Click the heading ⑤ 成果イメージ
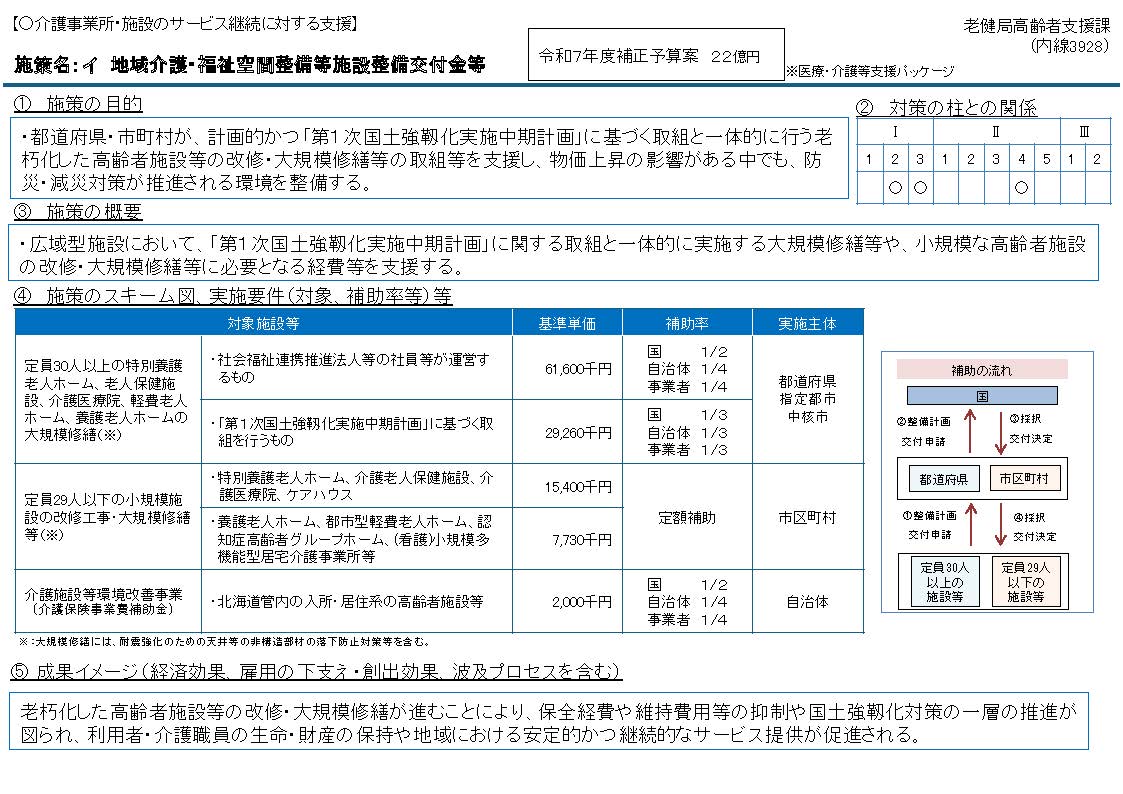The width and height of the screenshot is (1123, 794). click(x=316, y=672)
